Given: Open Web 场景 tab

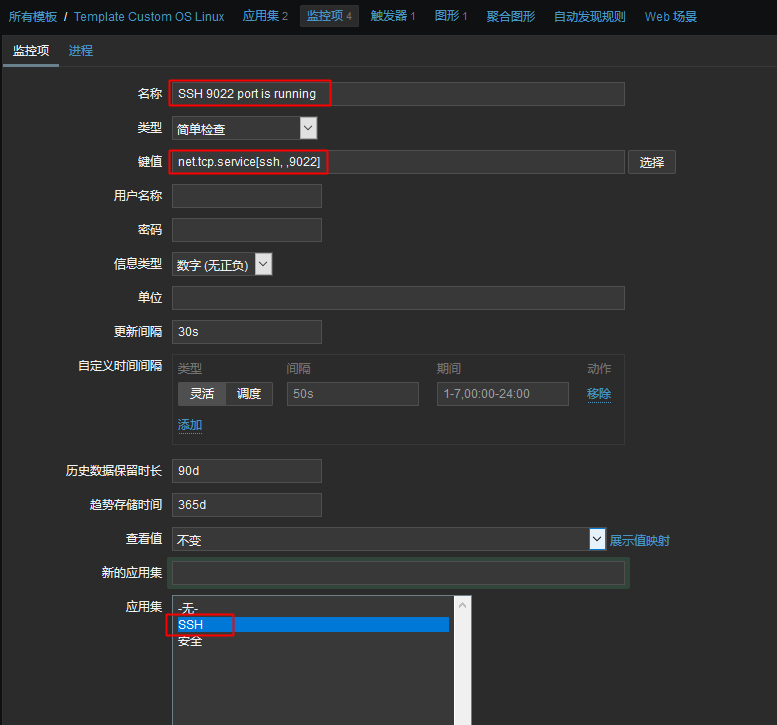Looking at the screenshot, I should 670,16.
